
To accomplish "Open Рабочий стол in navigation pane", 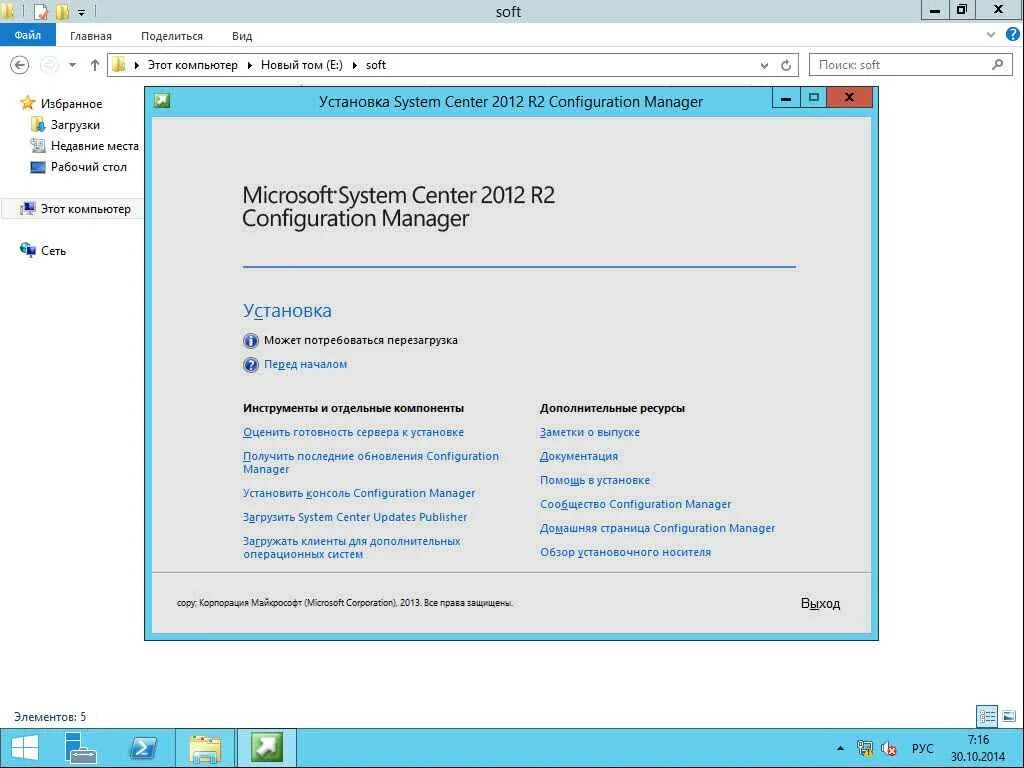I will coord(88,167).
